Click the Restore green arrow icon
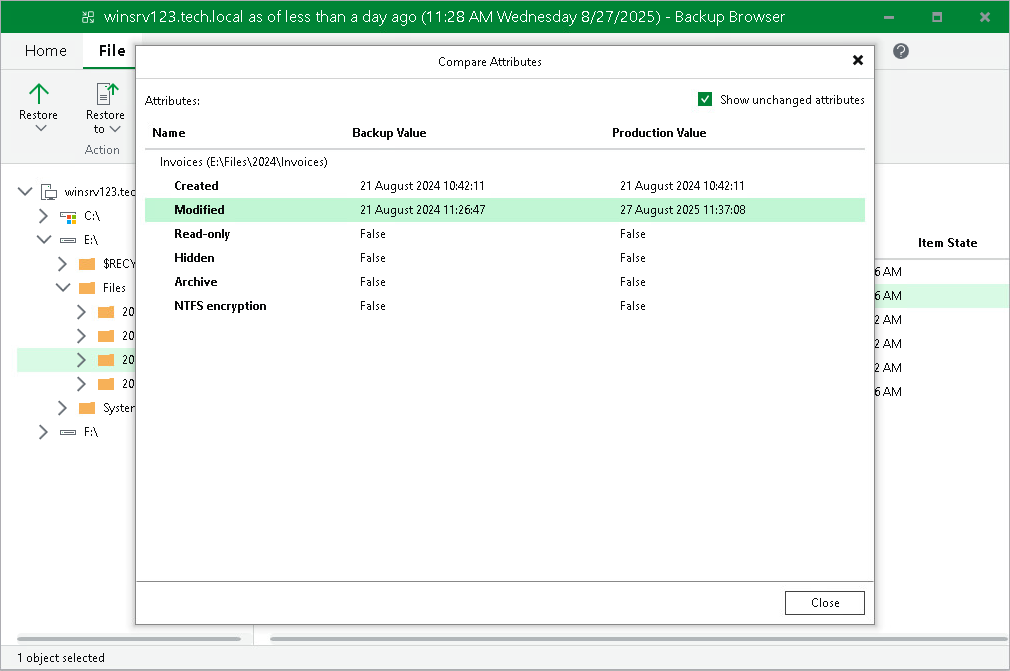 click(x=39, y=94)
